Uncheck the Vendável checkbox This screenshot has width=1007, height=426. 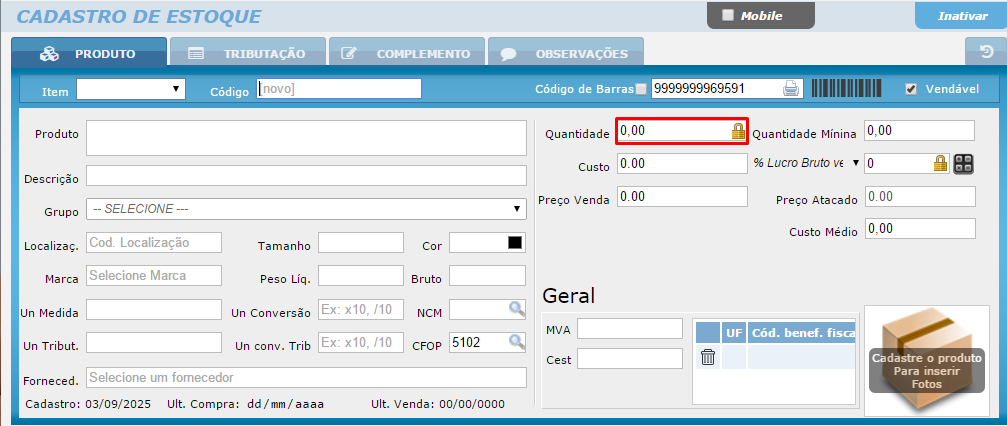click(910, 89)
